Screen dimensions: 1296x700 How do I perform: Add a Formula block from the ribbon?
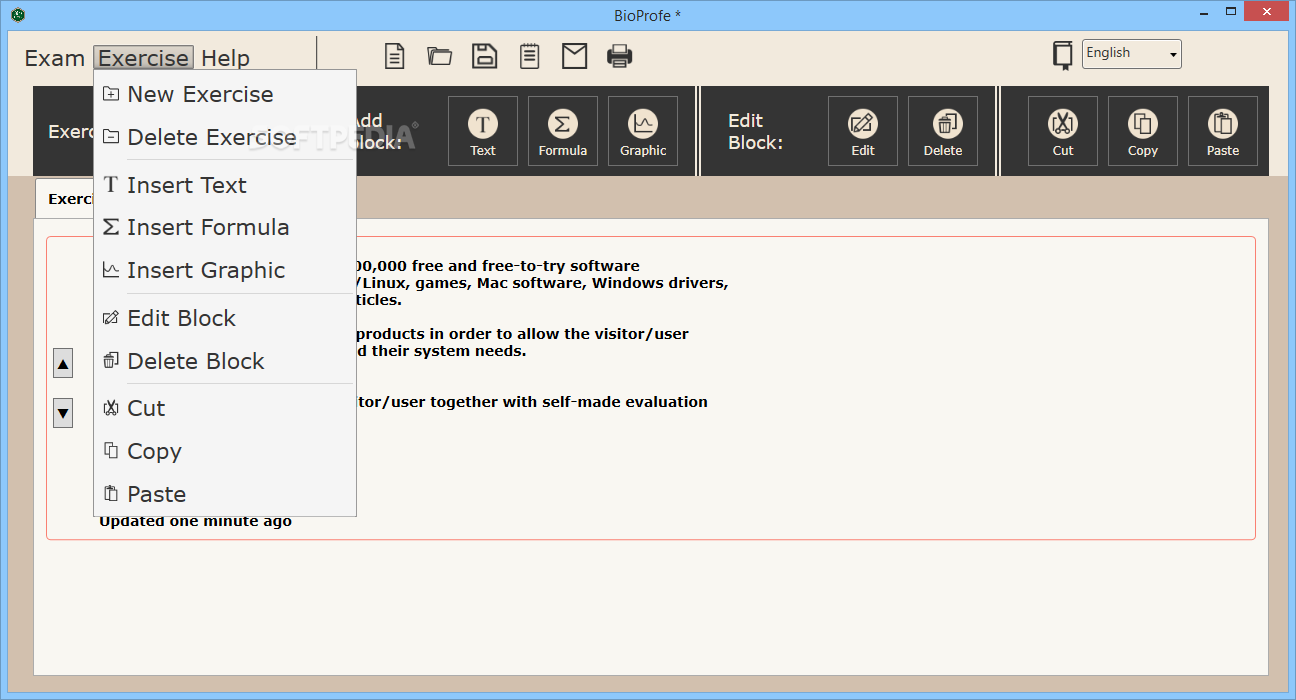point(563,131)
